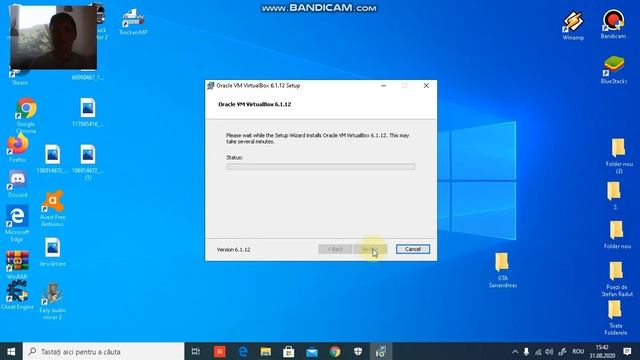640x360 pixels.
Task: Launch Microsoft Edge desktop shortcut
Action: coord(17,223)
